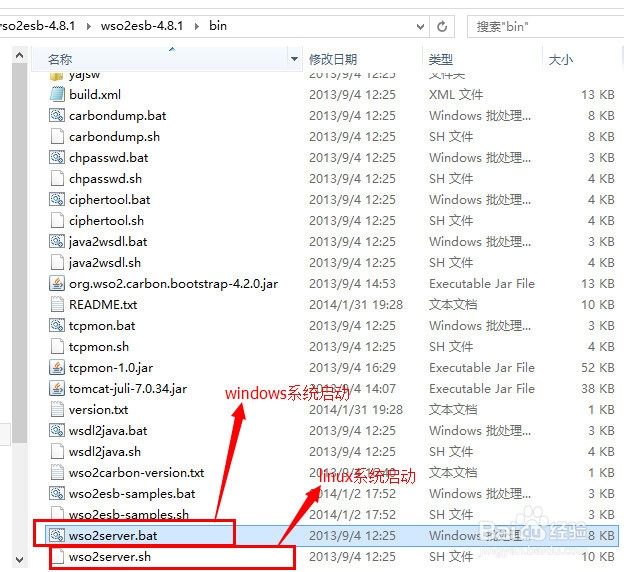Select the wso2server.sh file name

click(x=110, y=557)
